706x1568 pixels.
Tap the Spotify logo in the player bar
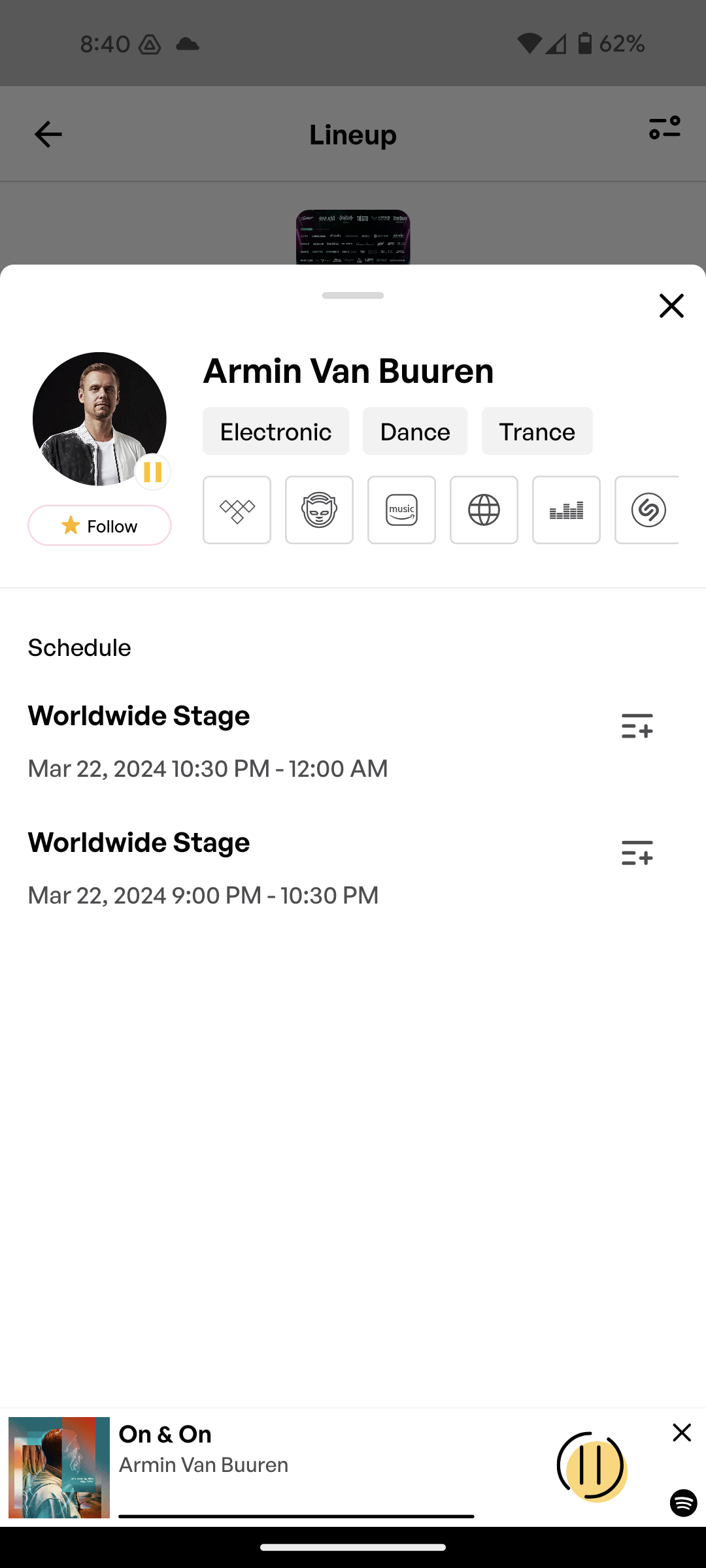pyautogui.click(x=683, y=1503)
